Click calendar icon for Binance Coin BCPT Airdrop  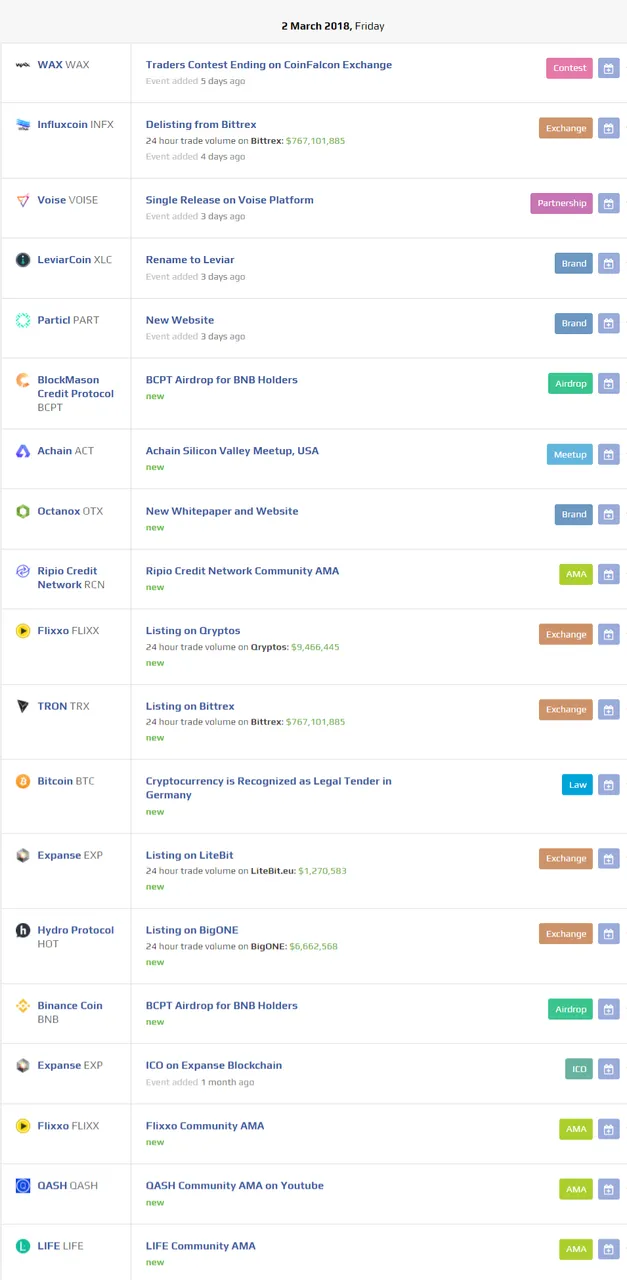tap(608, 1009)
